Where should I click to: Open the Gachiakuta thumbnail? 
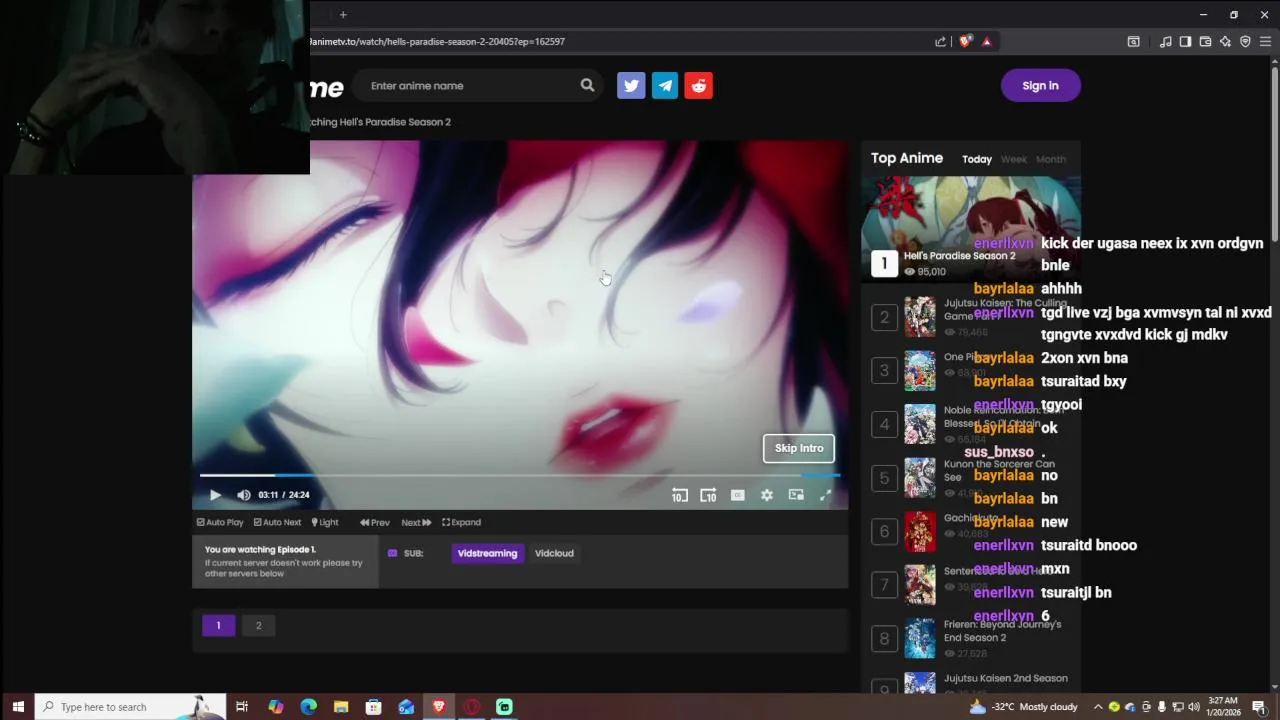(920, 532)
